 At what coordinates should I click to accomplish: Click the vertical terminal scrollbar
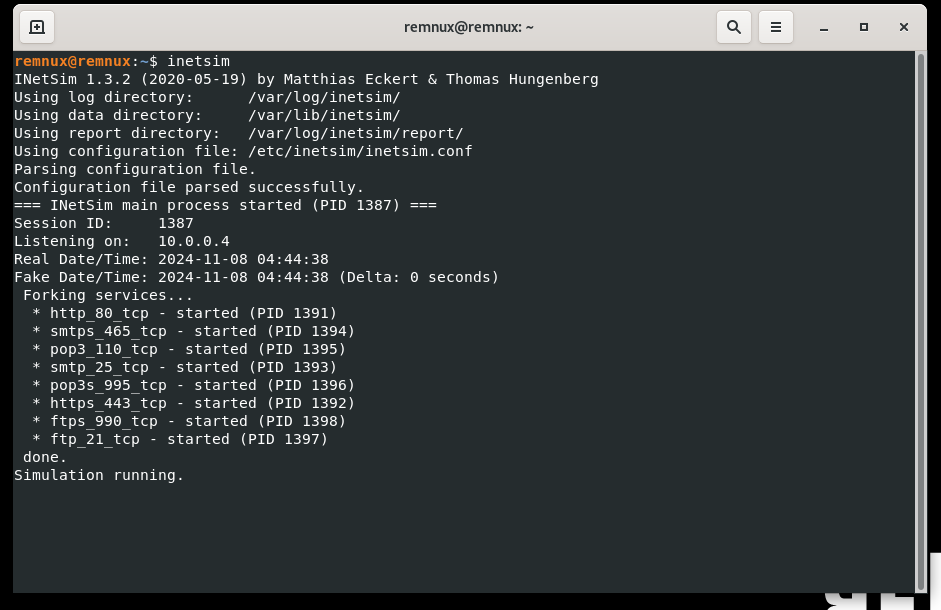click(921, 320)
